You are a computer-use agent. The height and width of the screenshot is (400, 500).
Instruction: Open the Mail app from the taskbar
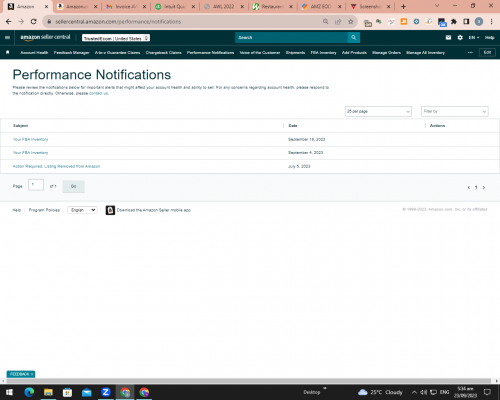[87, 392]
